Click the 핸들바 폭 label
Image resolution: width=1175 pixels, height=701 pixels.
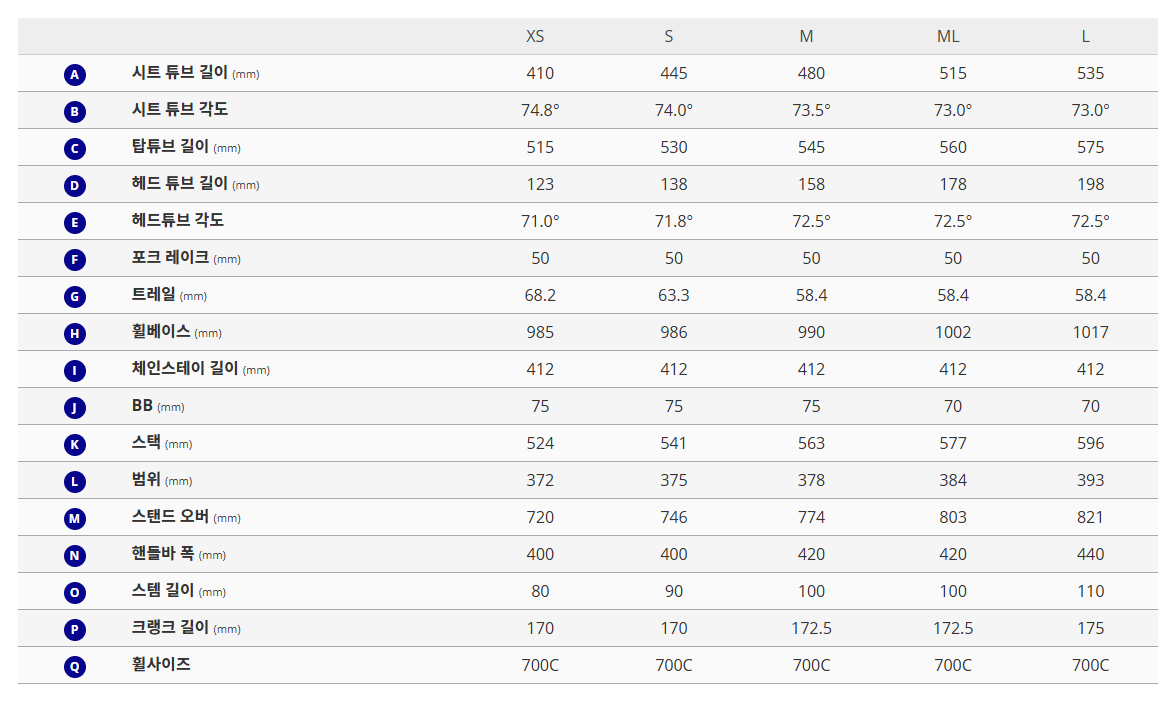coord(163,554)
